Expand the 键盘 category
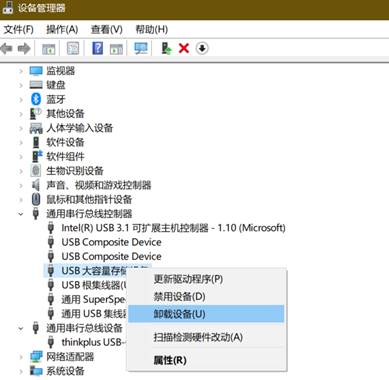The image size is (389, 380). pyautogui.click(x=21, y=85)
